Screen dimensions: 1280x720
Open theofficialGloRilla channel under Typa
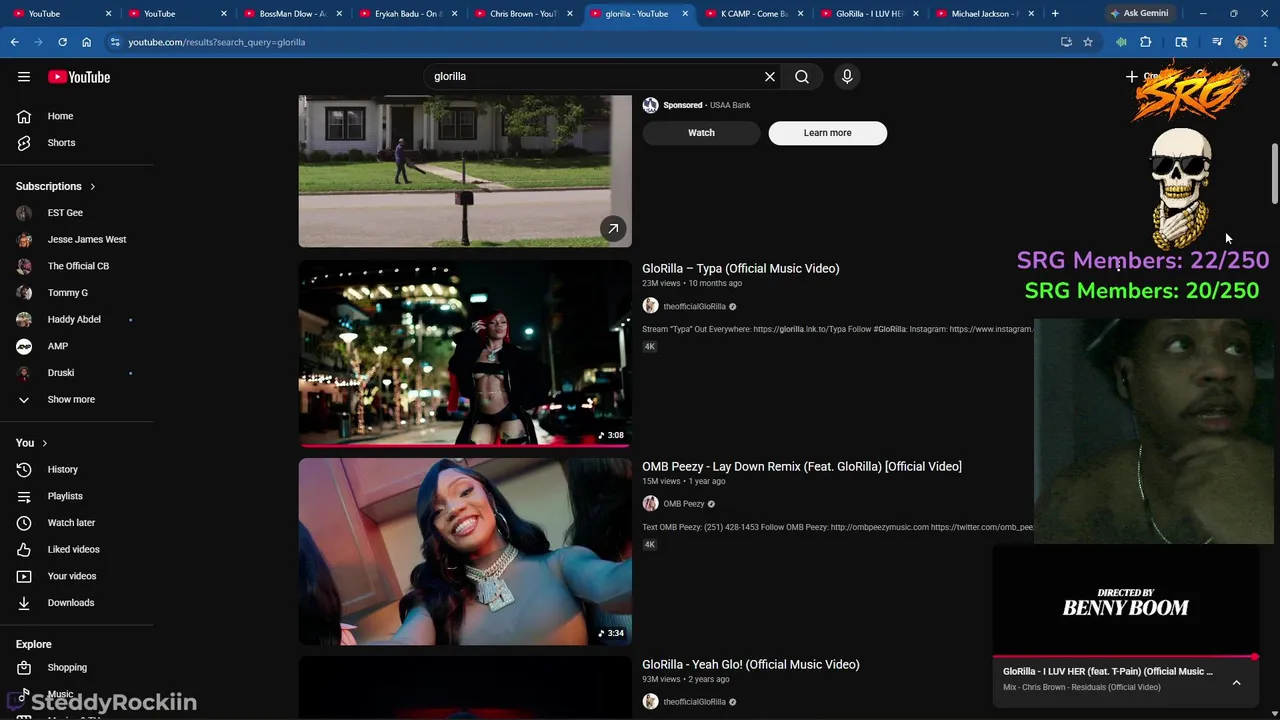tap(694, 307)
